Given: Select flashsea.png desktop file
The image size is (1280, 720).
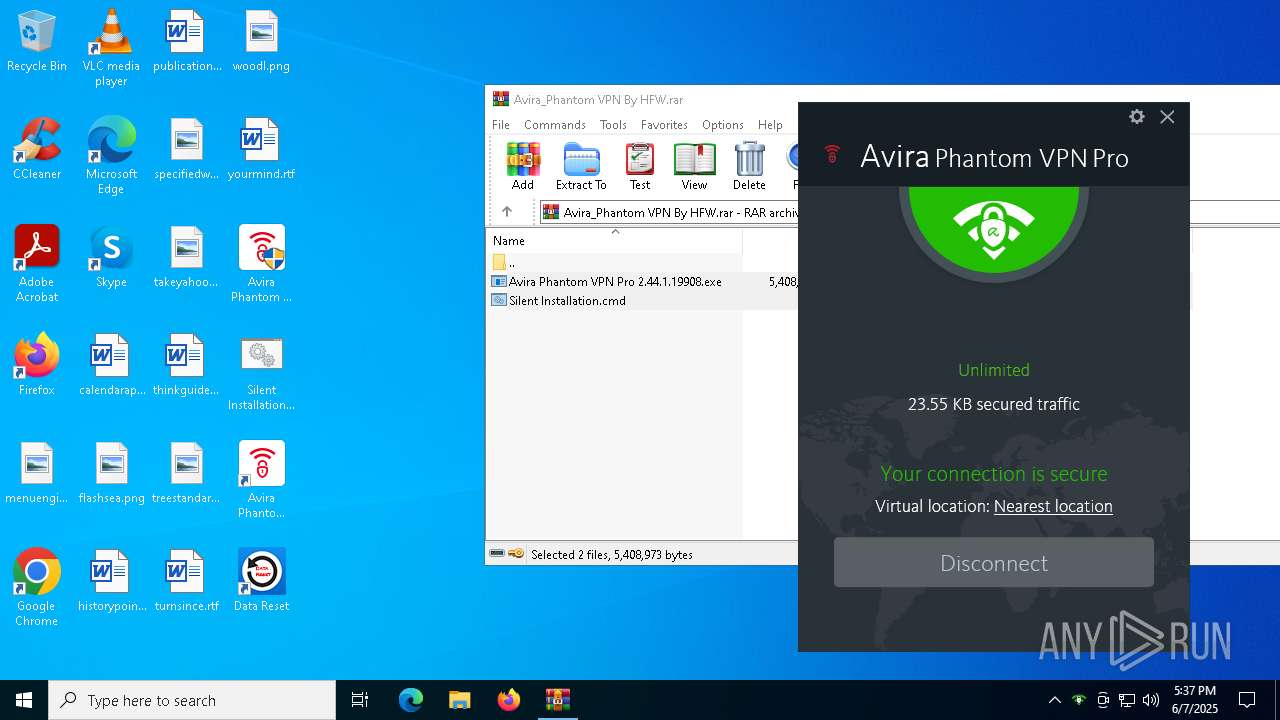Looking at the screenshot, I should 111,473.
